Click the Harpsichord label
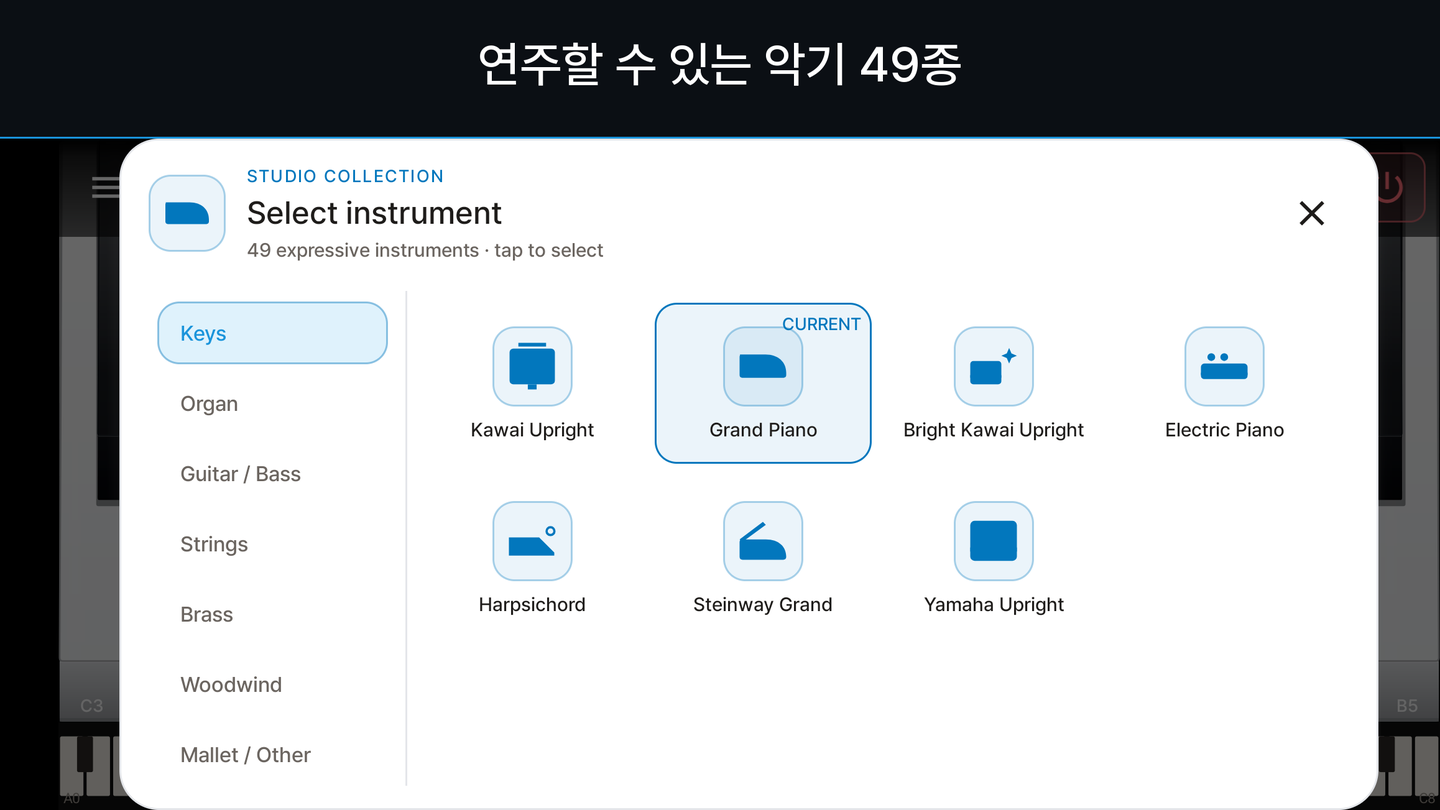 532,605
